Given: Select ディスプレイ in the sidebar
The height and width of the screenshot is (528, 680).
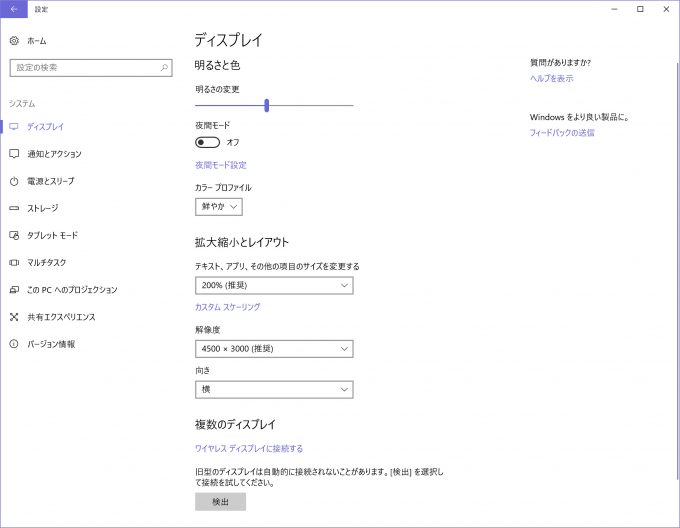Looking at the screenshot, I should tap(46, 127).
